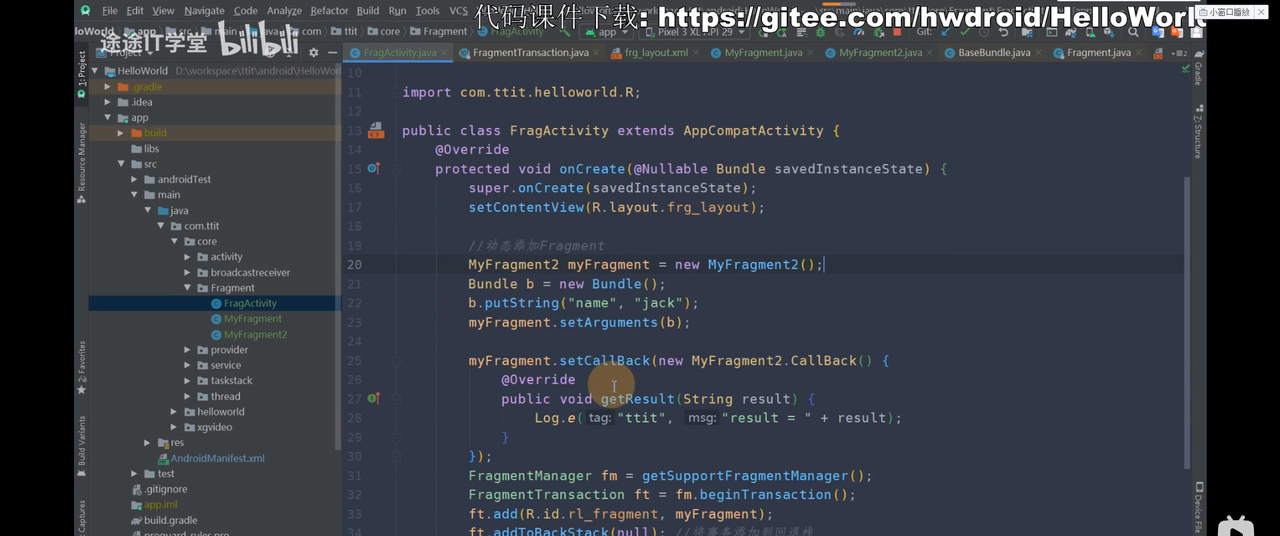
Task: Click the Git rollback undo arrow icon
Action: pos(1003,32)
